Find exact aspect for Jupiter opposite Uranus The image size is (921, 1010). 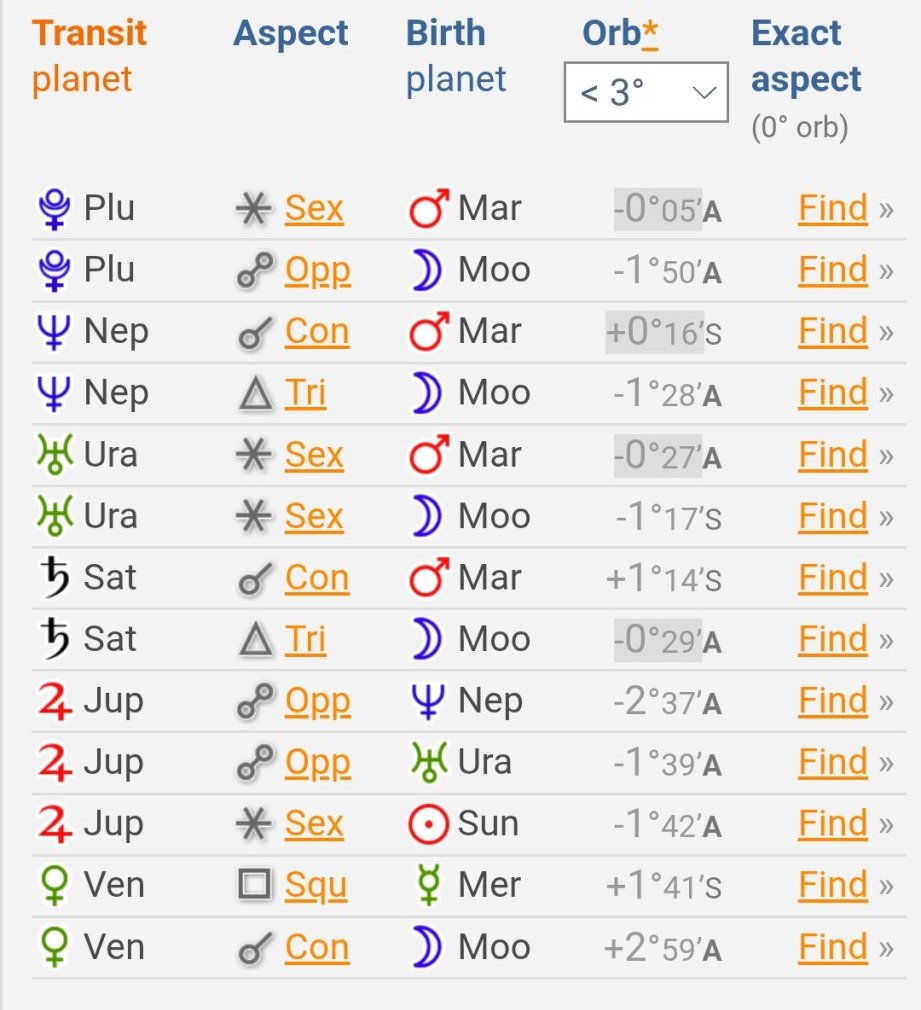(x=832, y=762)
